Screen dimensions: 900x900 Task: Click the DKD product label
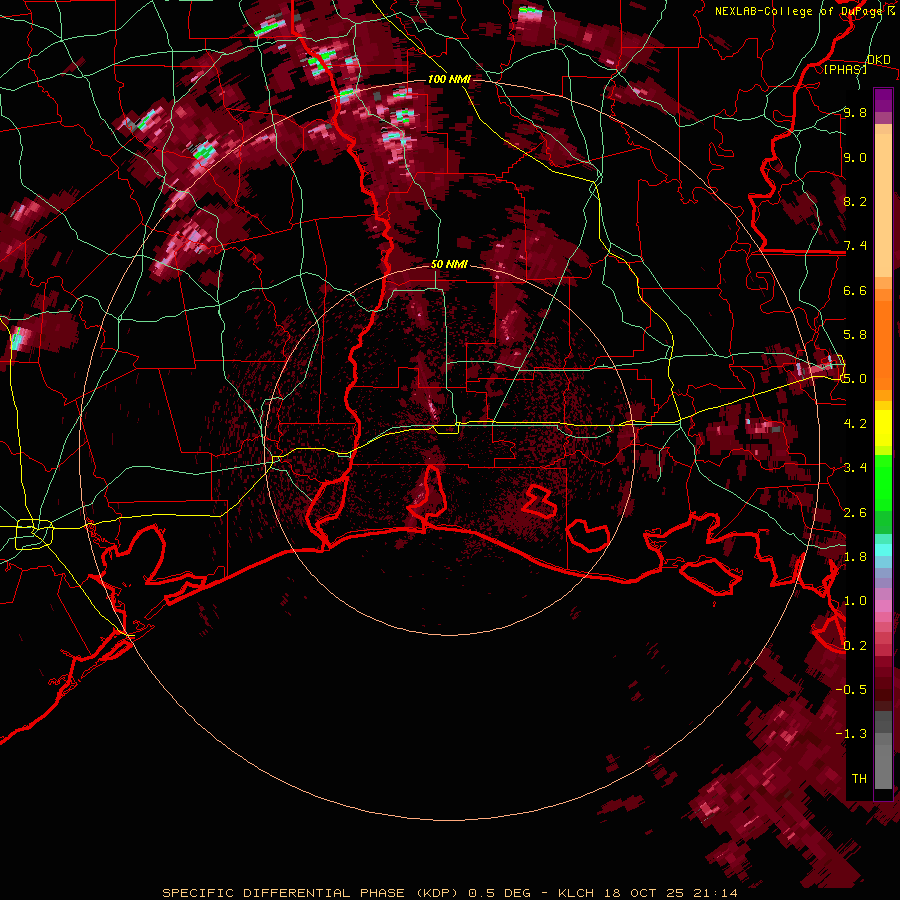pos(879,60)
